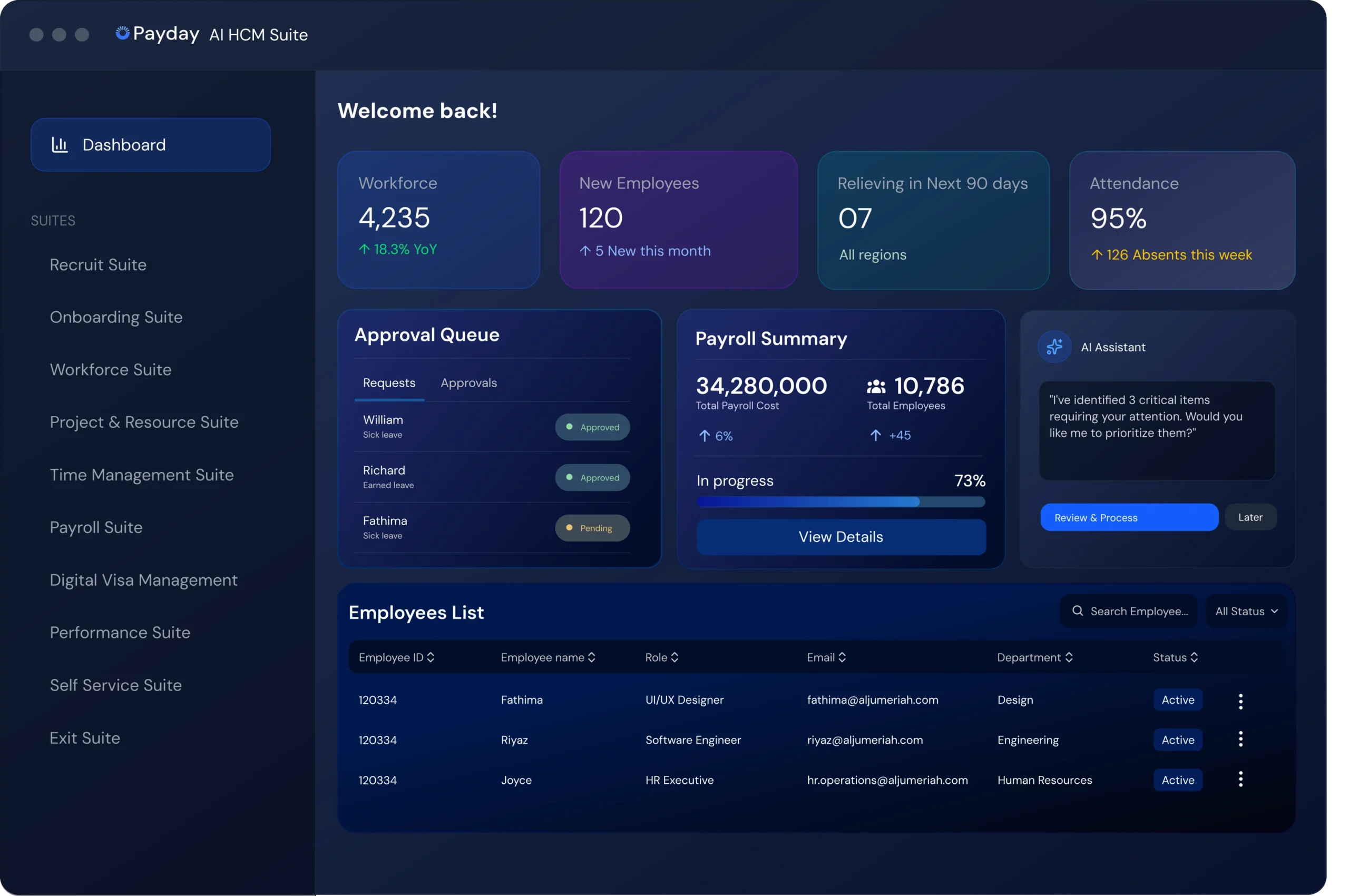This screenshot has width=1349, height=896.
Task: Click the Review & Process button
Action: pyautogui.click(x=1129, y=517)
